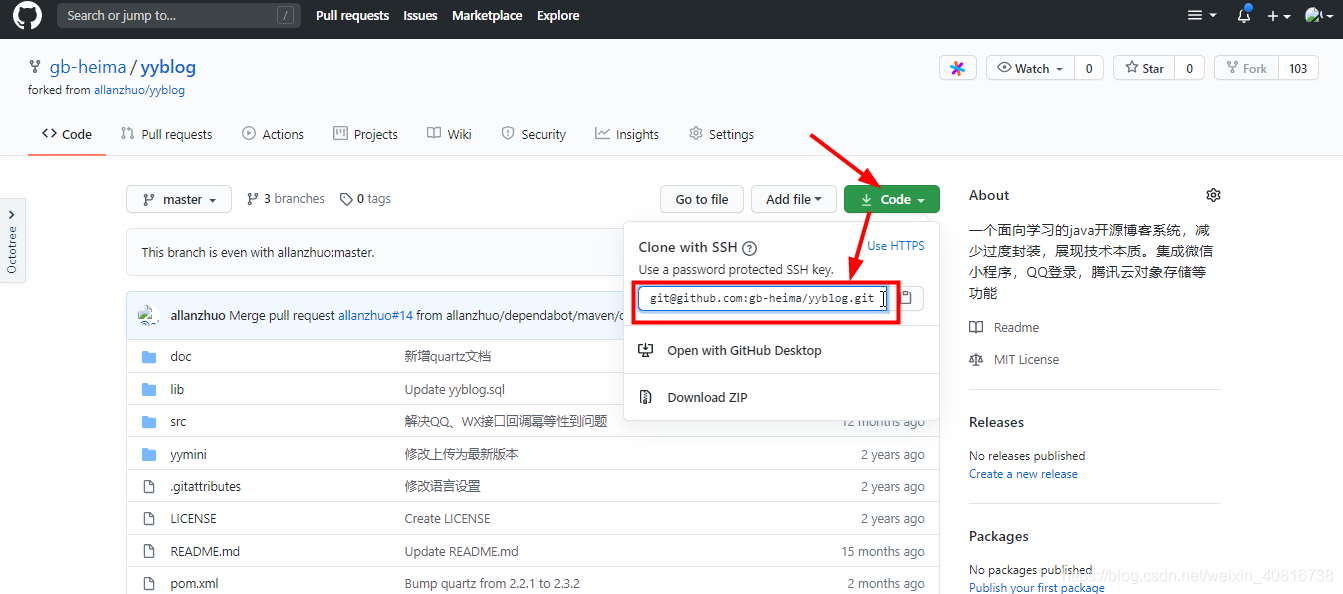Viewport: 1343px width, 594px height.
Task: Open the Update yyblog.sql commit message
Action: coord(454,389)
